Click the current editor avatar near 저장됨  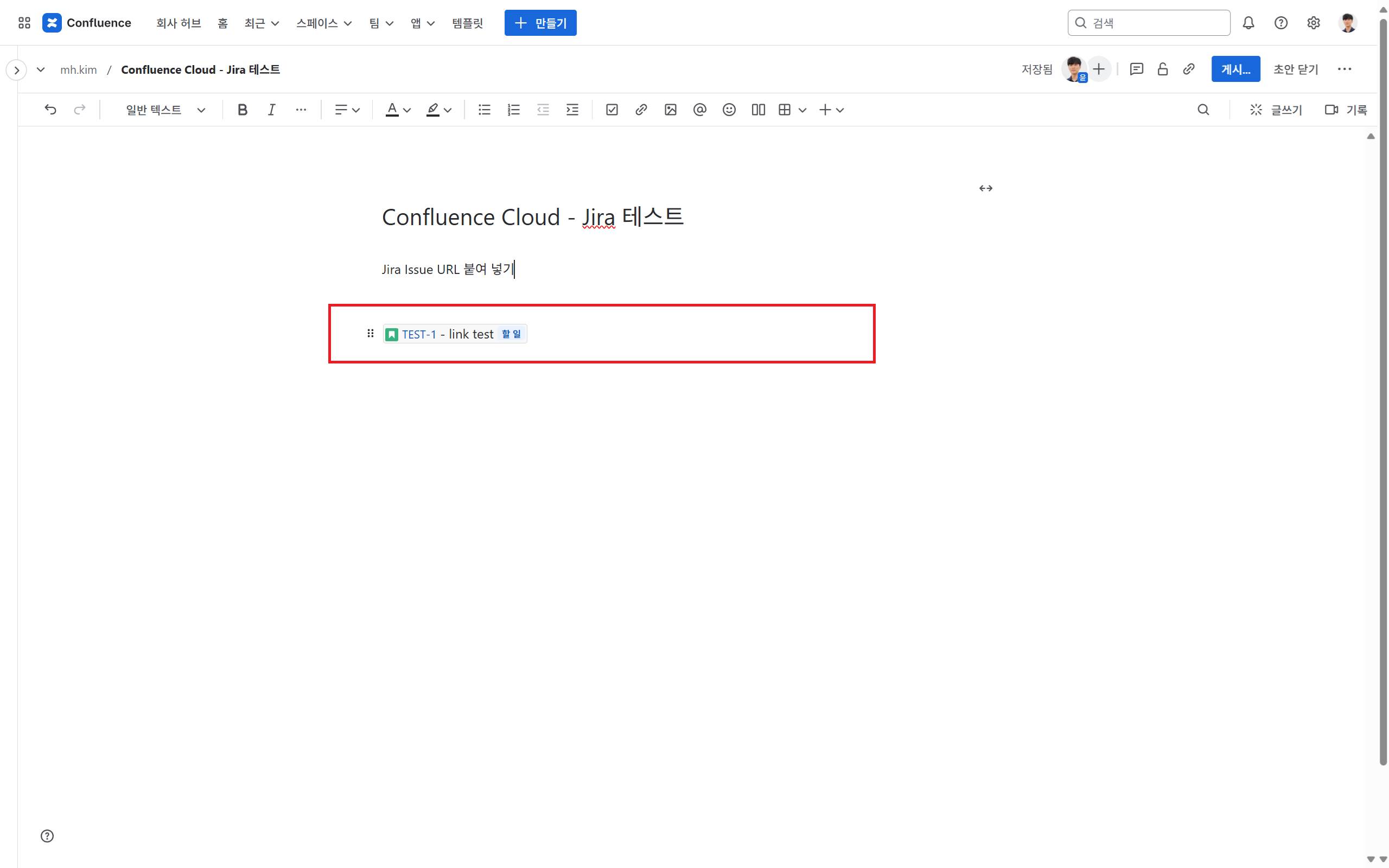(x=1074, y=69)
